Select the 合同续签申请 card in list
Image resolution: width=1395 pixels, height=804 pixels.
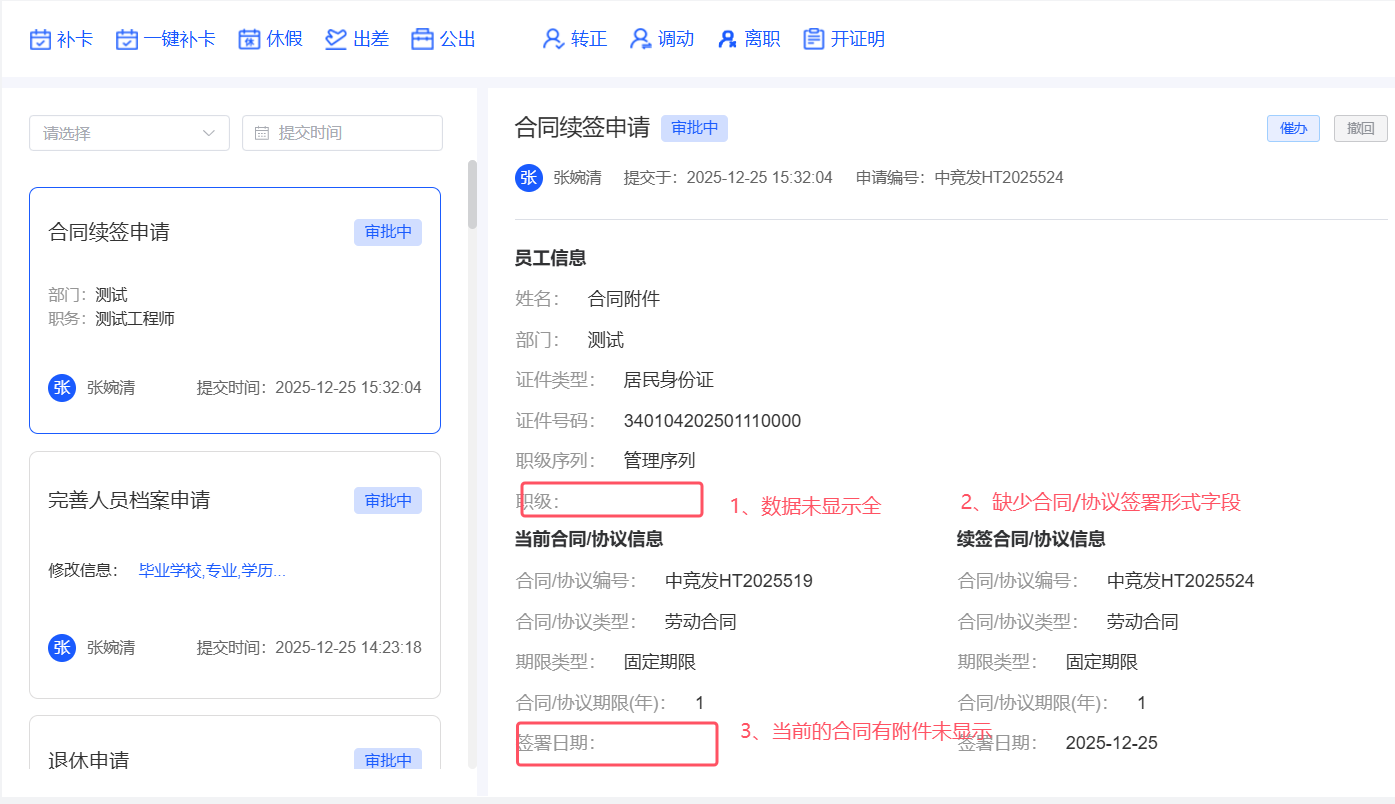point(235,310)
